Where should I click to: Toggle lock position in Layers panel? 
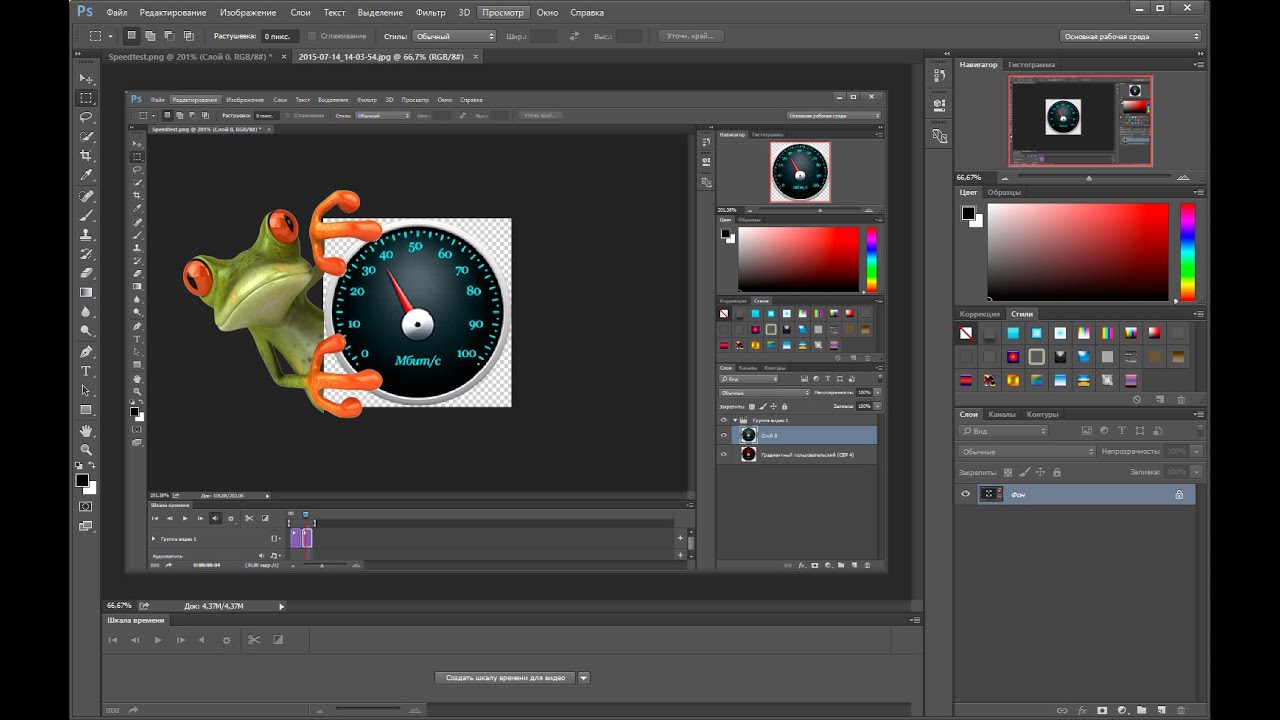[x=1040, y=472]
